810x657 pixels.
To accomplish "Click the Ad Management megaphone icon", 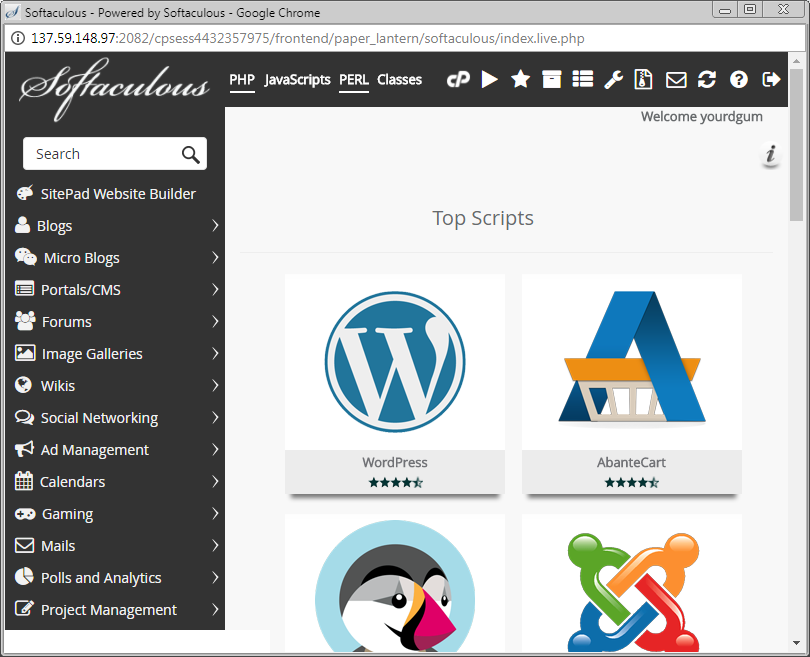I will [x=24, y=449].
